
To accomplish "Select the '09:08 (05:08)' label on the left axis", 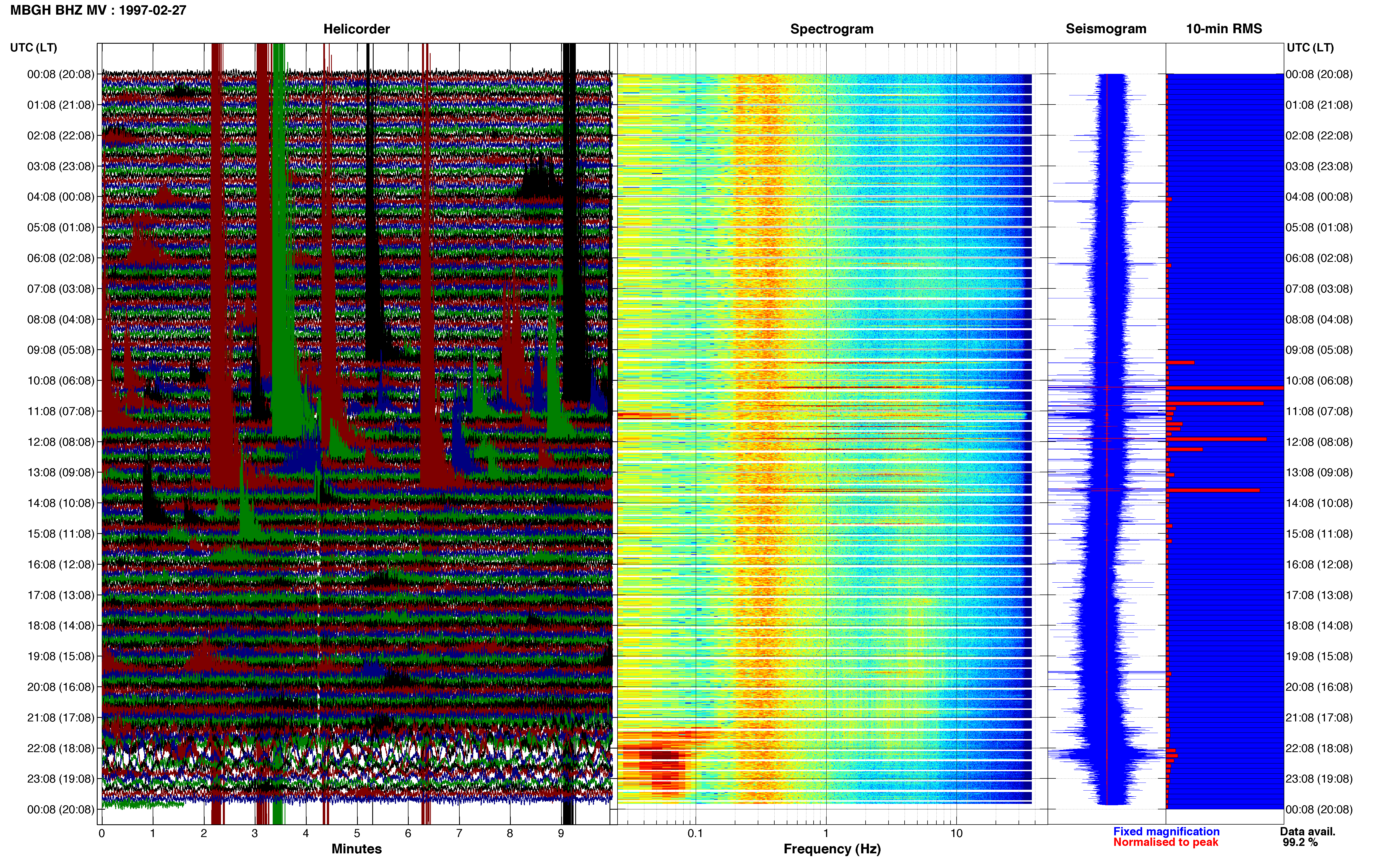I will pyautogui.click(x=60, y=350).
